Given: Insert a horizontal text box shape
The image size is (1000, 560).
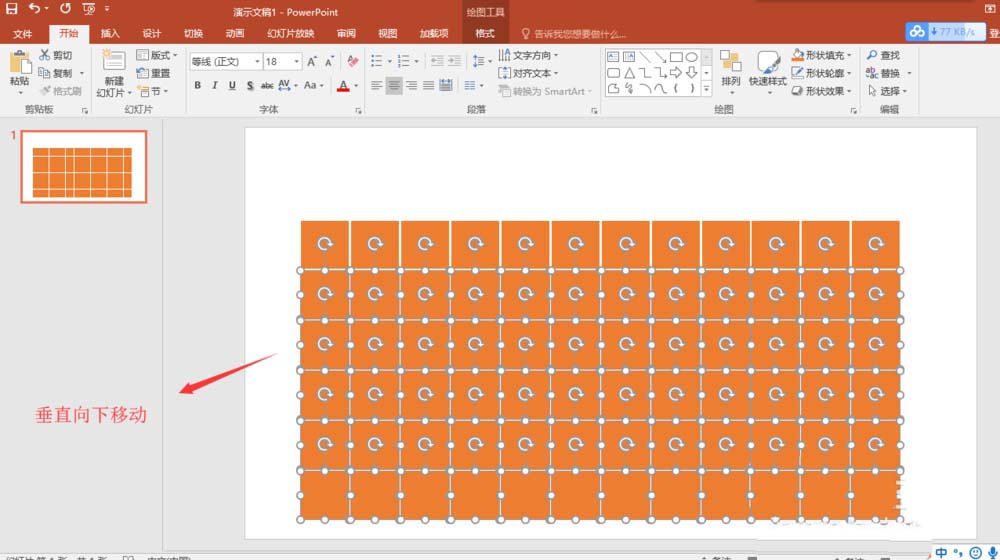Looking at the screenshot, I should (614, 57).
